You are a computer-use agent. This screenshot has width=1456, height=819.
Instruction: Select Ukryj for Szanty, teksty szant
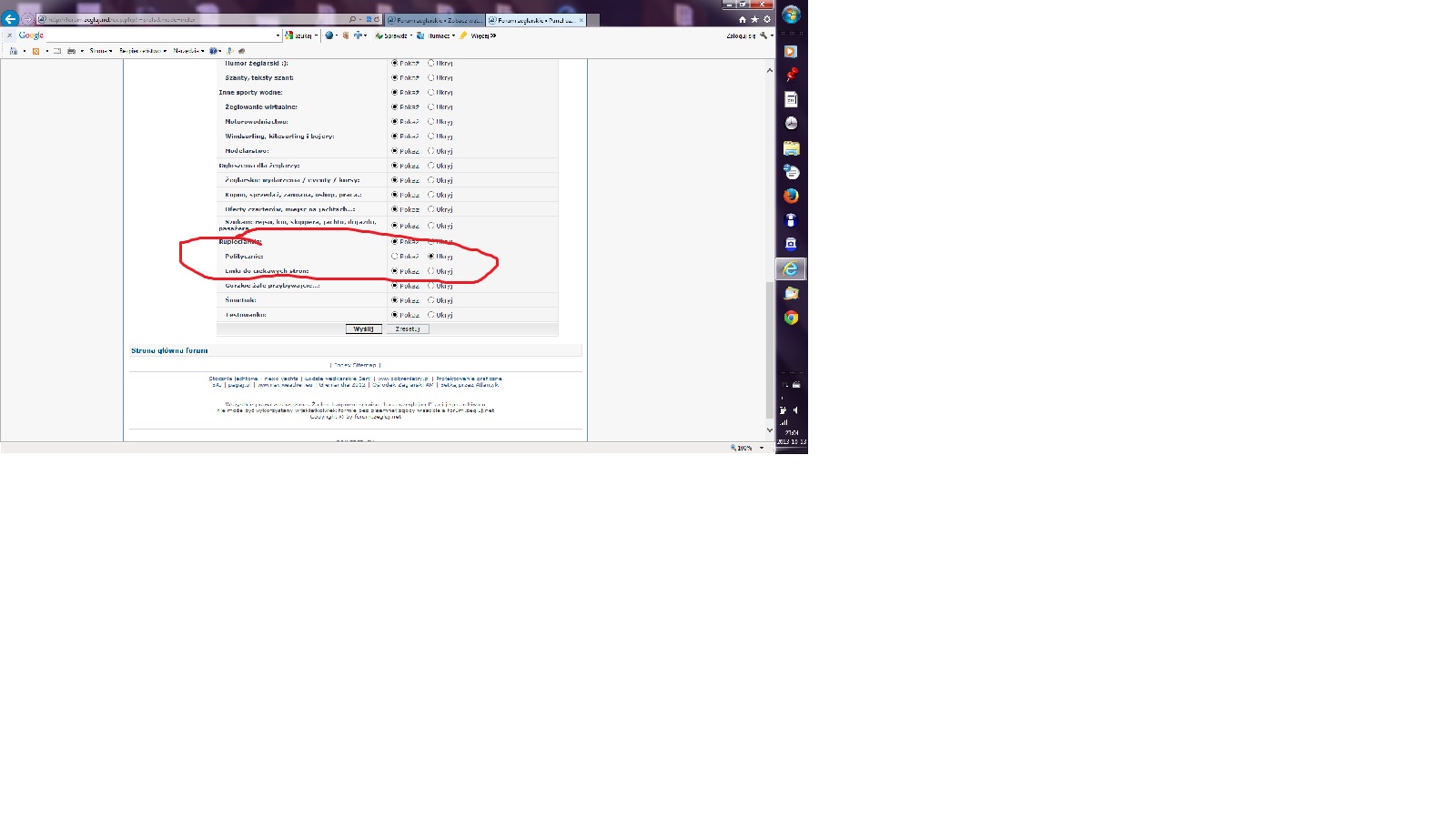[431, 78]
